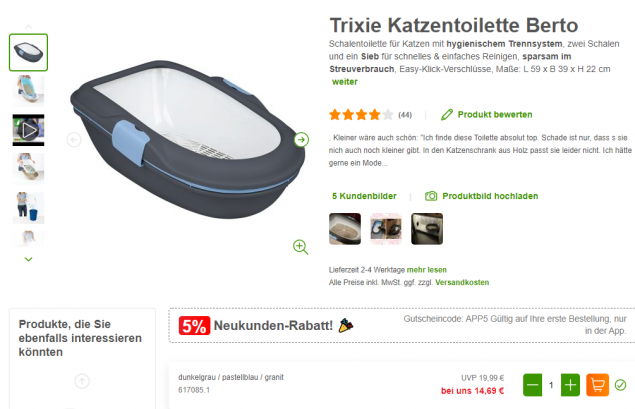Open the '5 Kundenbilder' link
The image size is (635, 409).
364,196
